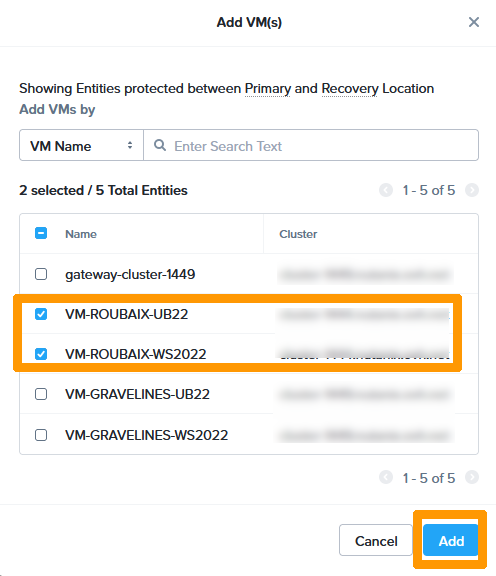Click the Cluster column header

pyautogui.click(x=298, y=234)
